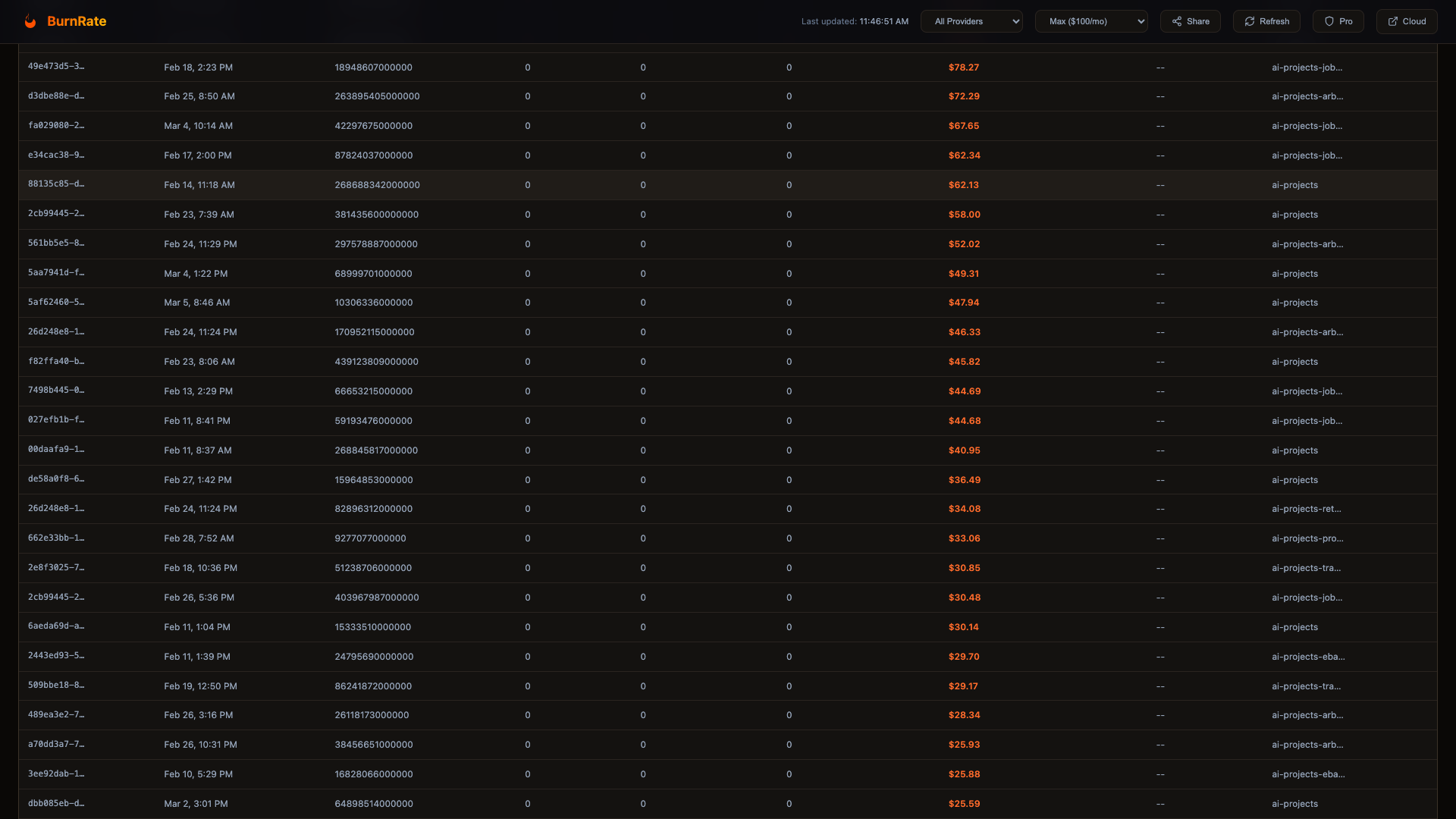Click the $72.29 cost value

coord(963,96)
